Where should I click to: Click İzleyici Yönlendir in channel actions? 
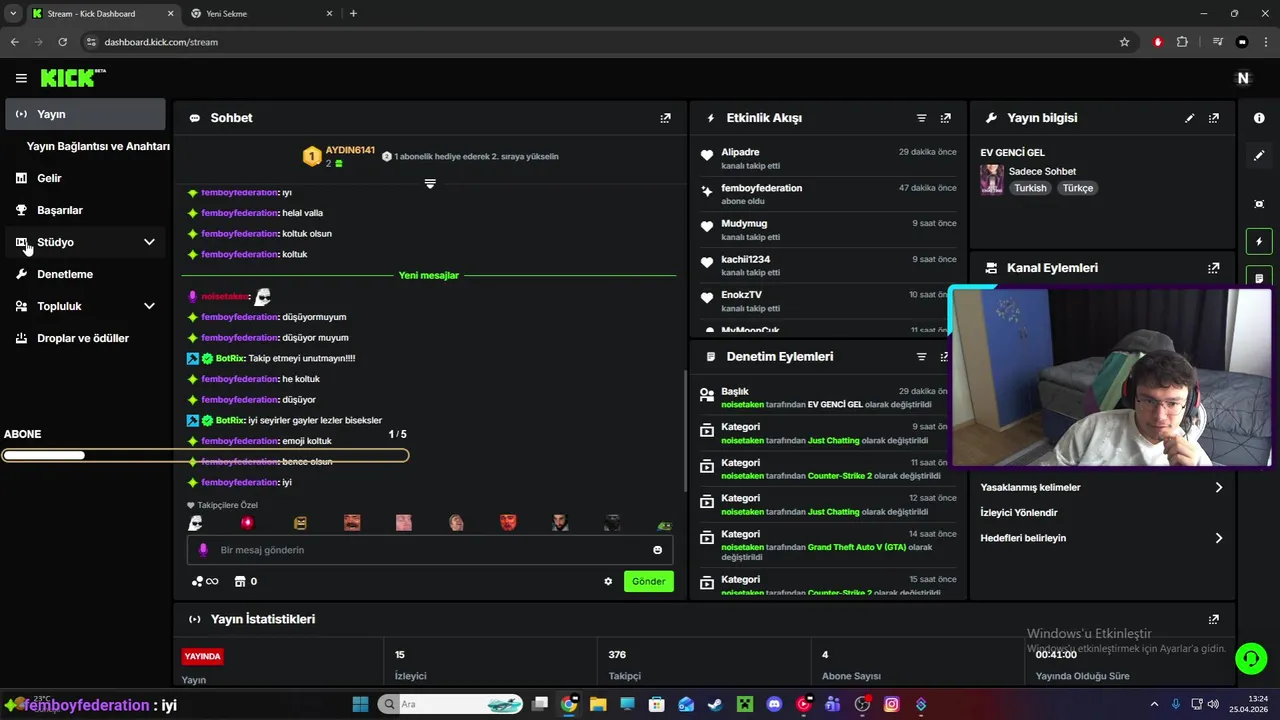tap(1019, 513)
